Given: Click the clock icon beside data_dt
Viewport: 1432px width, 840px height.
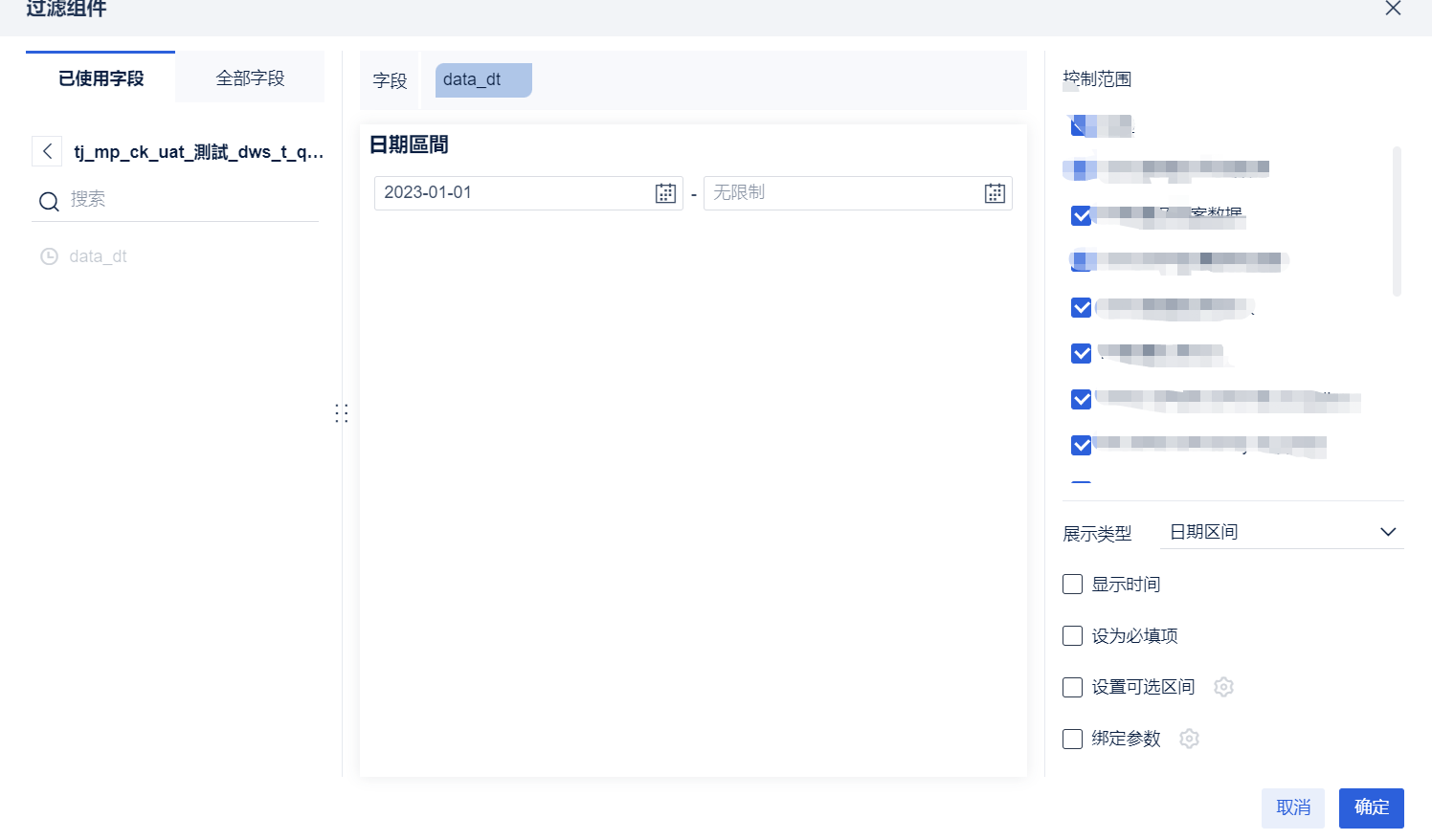Looking at the screenshot, I should (x=49, y=256).
